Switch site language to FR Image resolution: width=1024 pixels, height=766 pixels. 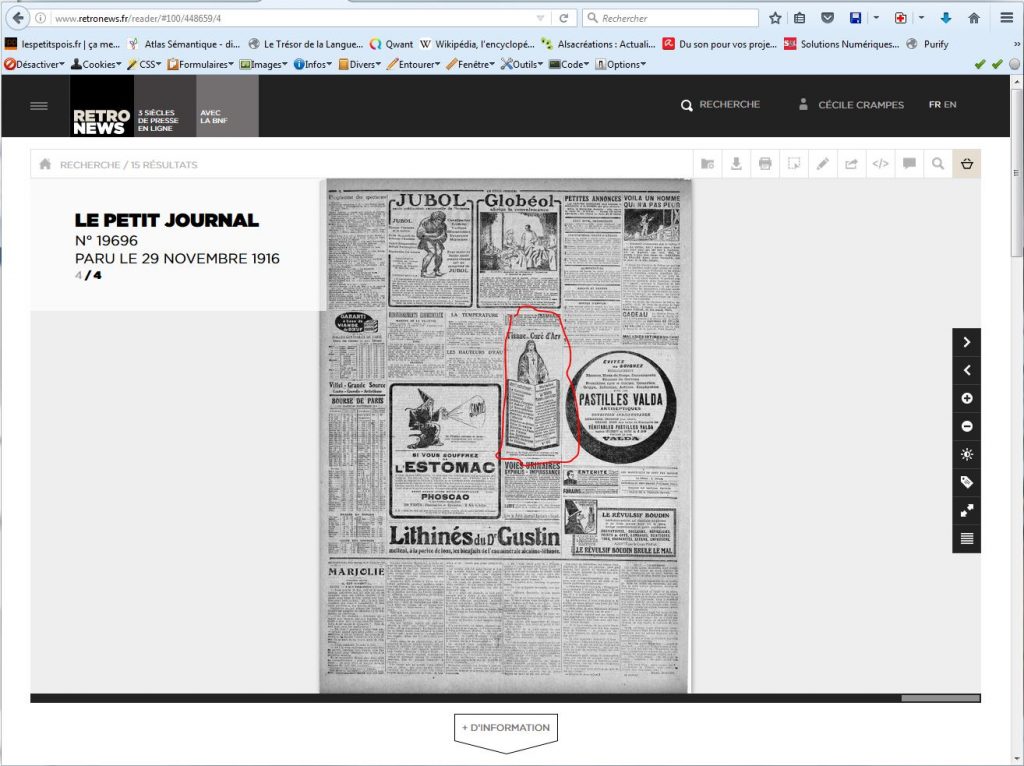[934, 105]
